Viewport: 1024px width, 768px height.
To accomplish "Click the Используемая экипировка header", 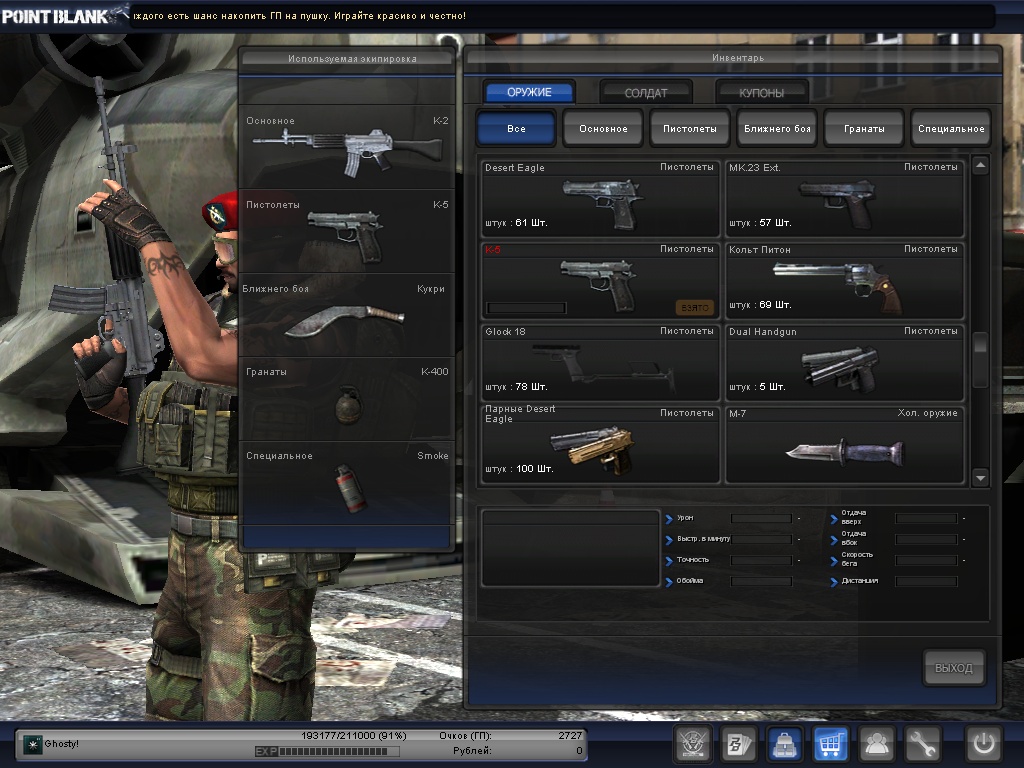I will click(x=352, y=59).
